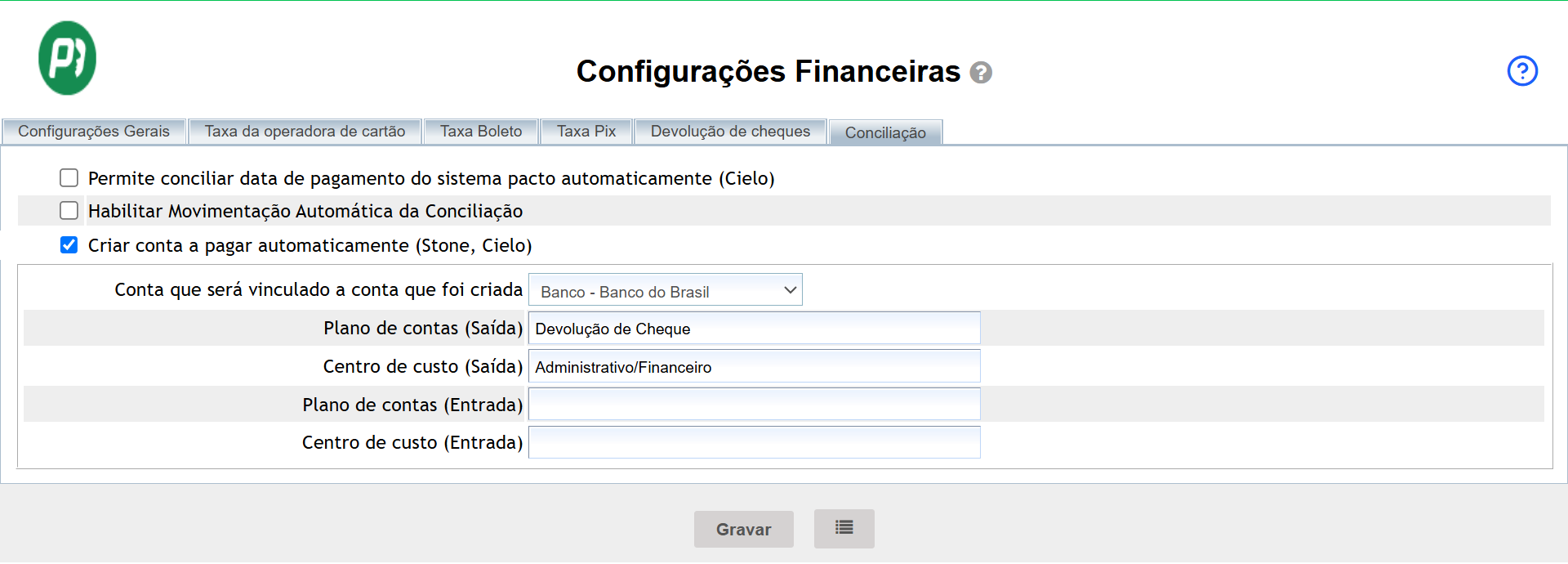Screen dimensions: 1568x564
Task: Click the Plano de contas (Saída) field
Action: click(x=753, y=329)
